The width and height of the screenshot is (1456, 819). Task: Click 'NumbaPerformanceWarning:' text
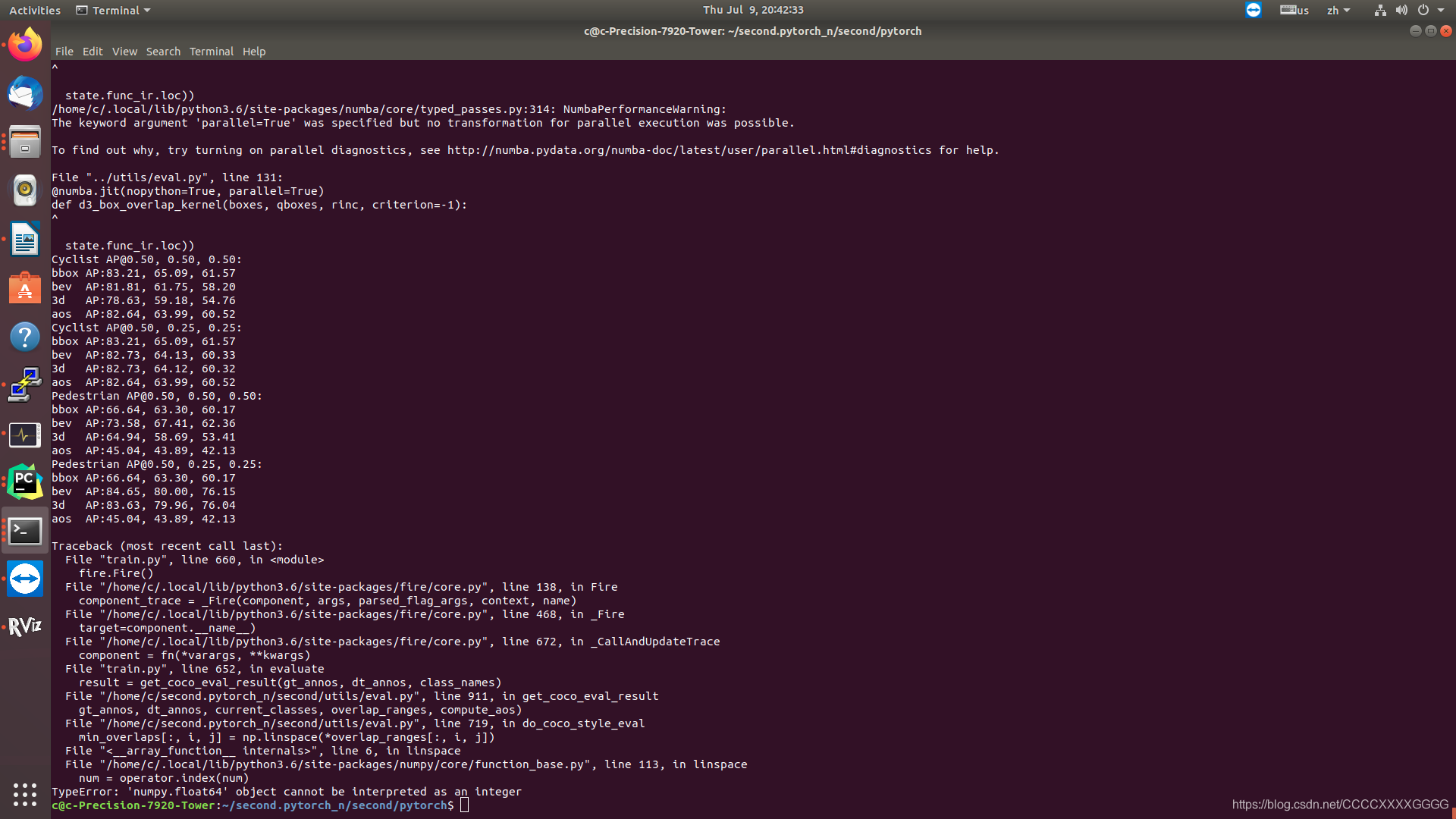[645, 109]
